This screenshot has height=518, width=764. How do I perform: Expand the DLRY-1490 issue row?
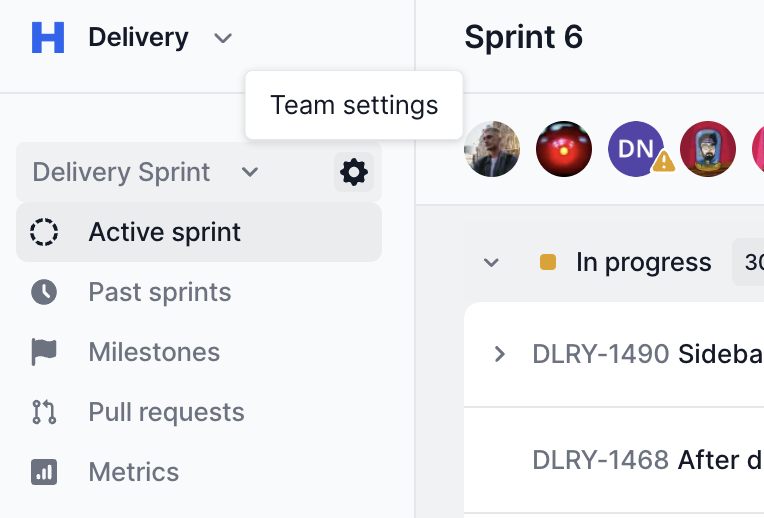click(500, 353)
